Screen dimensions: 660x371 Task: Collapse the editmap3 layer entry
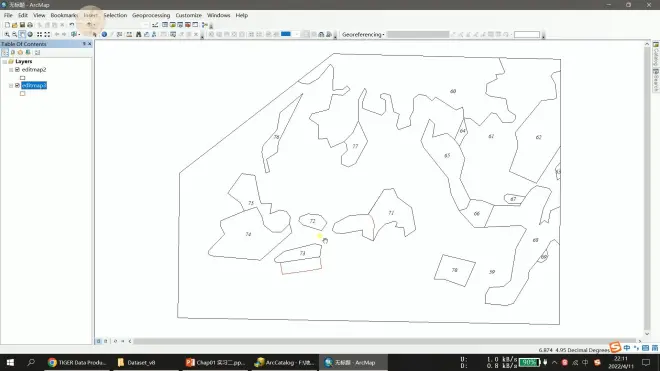tap(11, 85)
